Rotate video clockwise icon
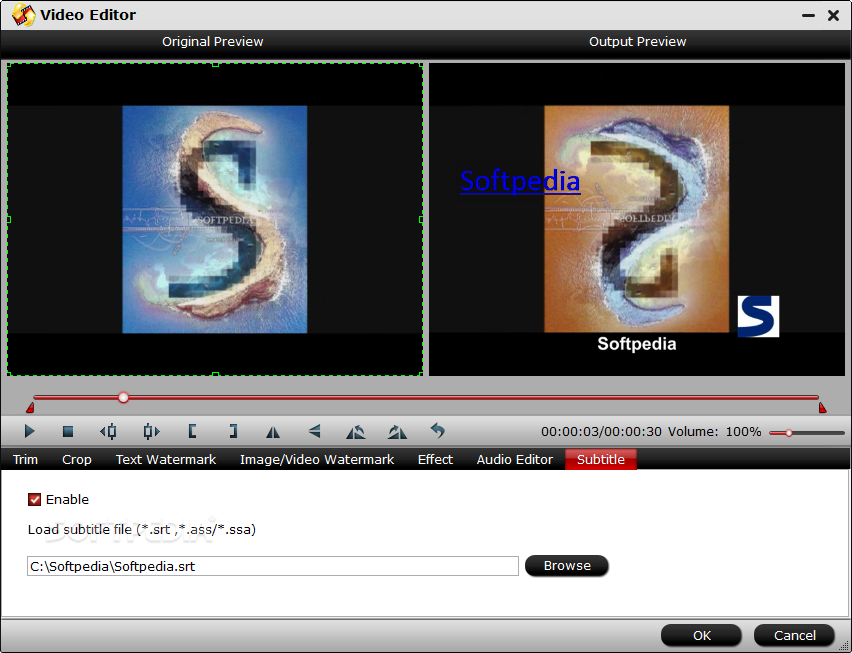The image size is (852, 653). (397, 432)
